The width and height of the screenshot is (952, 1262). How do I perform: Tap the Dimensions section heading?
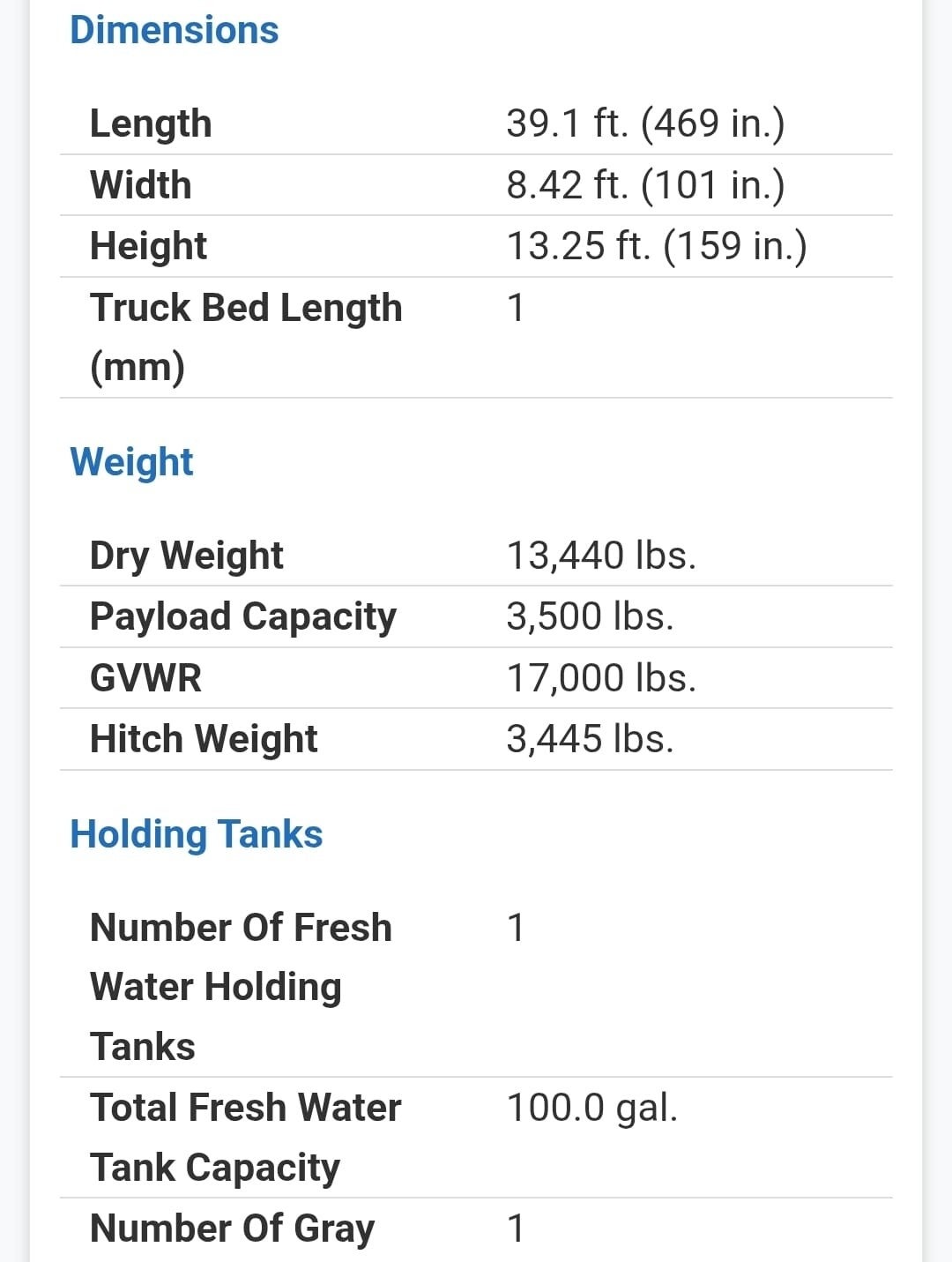(x=174, y=30)
